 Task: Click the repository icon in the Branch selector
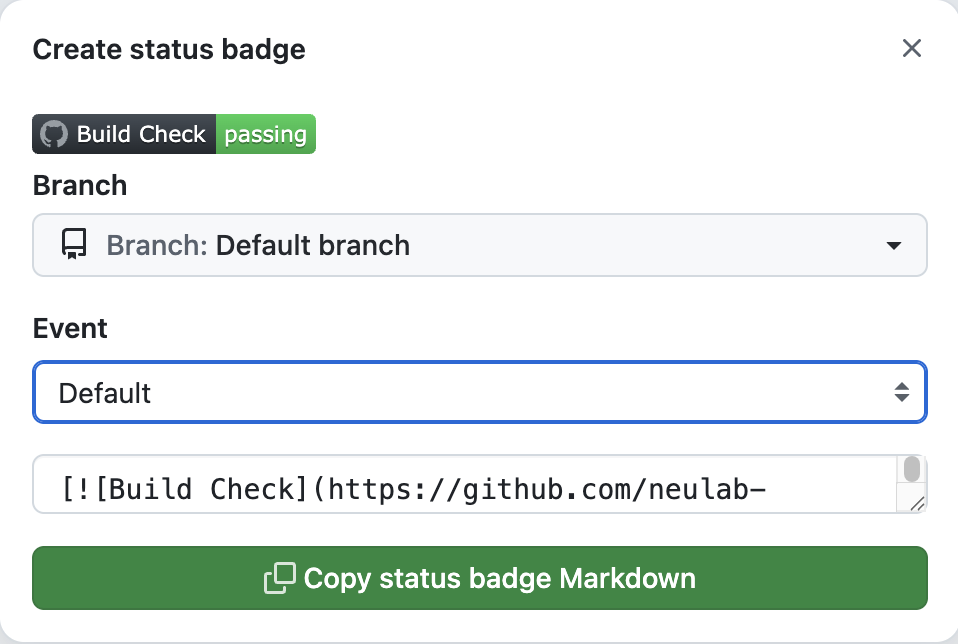pyautogui.click(x=74, y=244)
